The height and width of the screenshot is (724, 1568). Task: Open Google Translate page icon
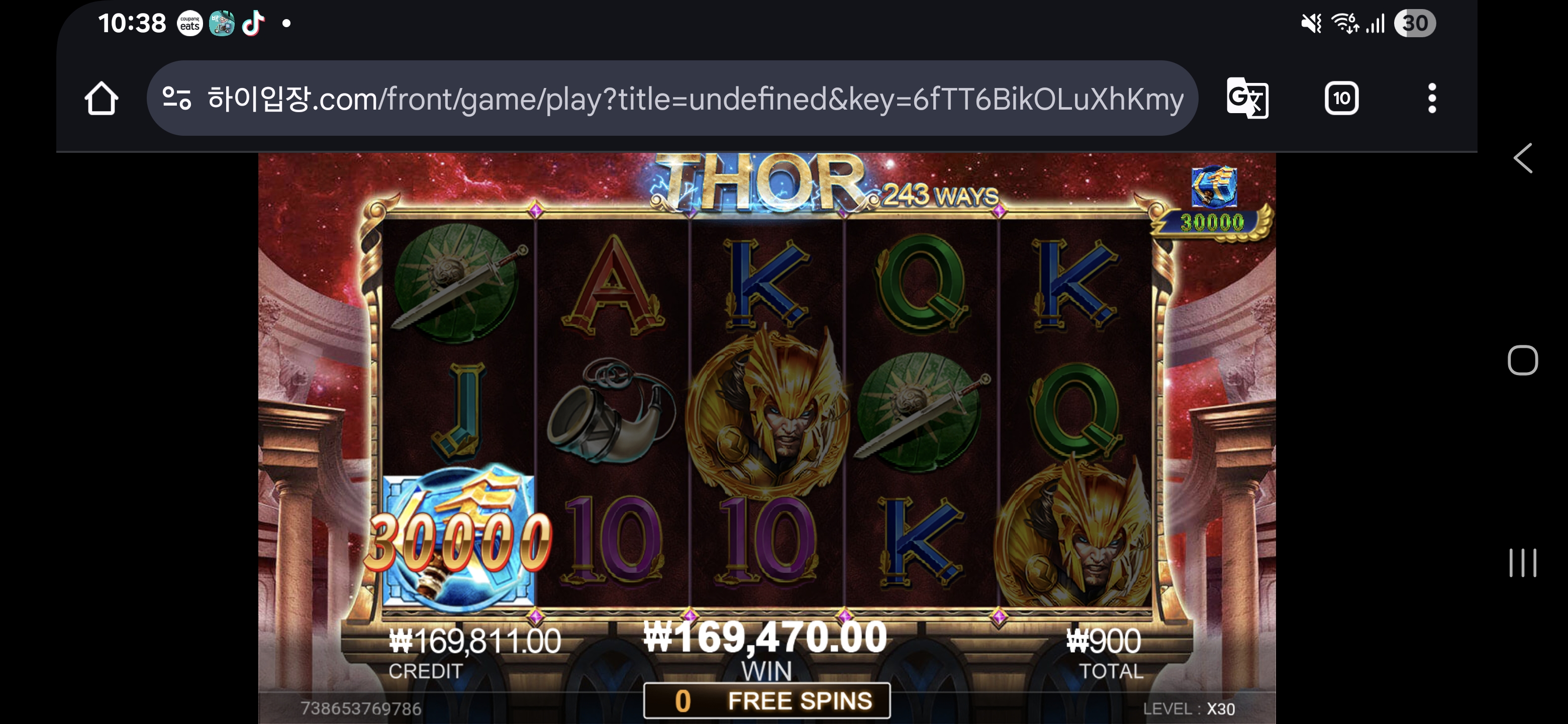pyautogui.click(x=1247, y=98)
